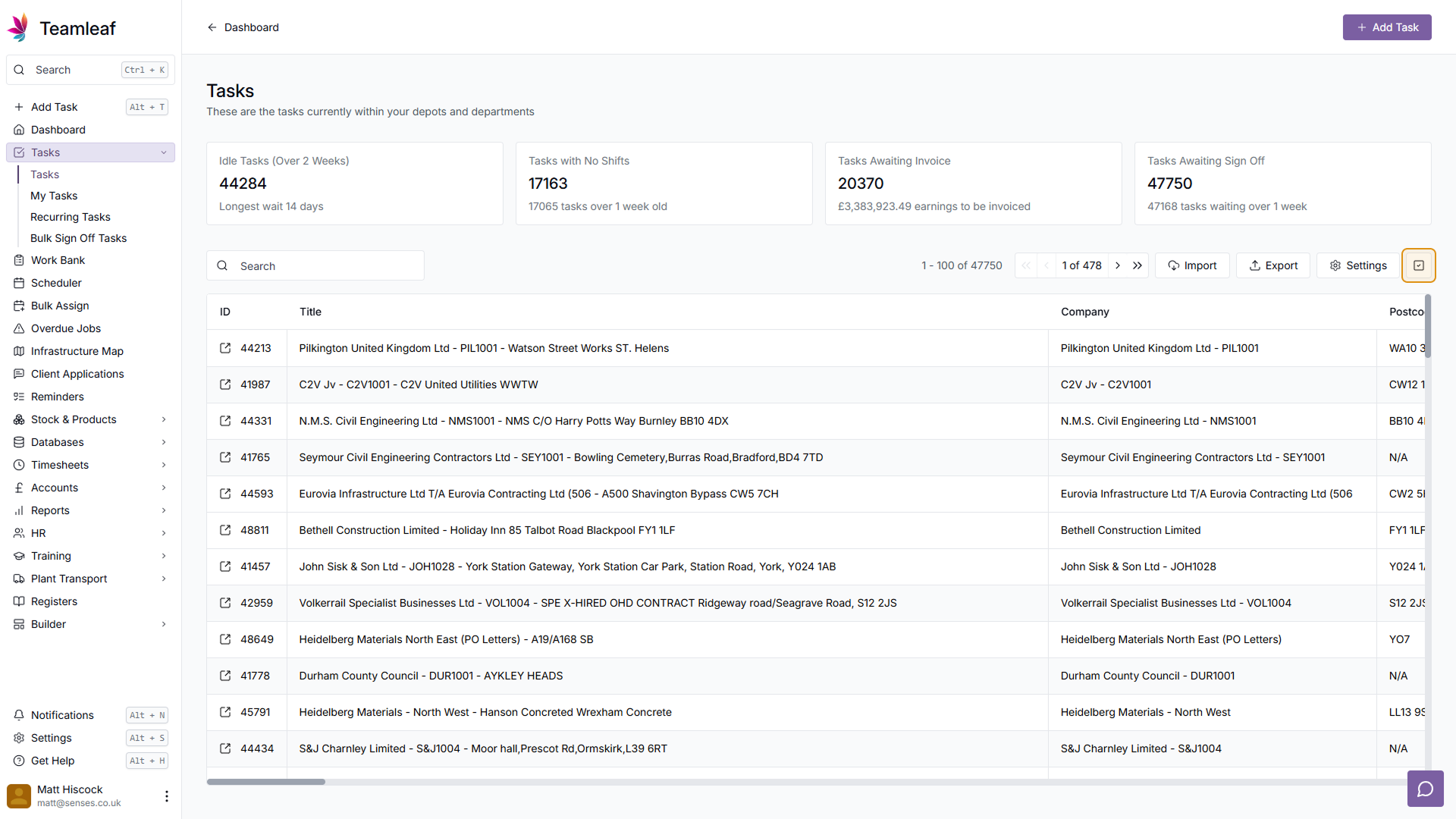
Task: Open task 44331 external link icon
Action: [x=225, y=421]
